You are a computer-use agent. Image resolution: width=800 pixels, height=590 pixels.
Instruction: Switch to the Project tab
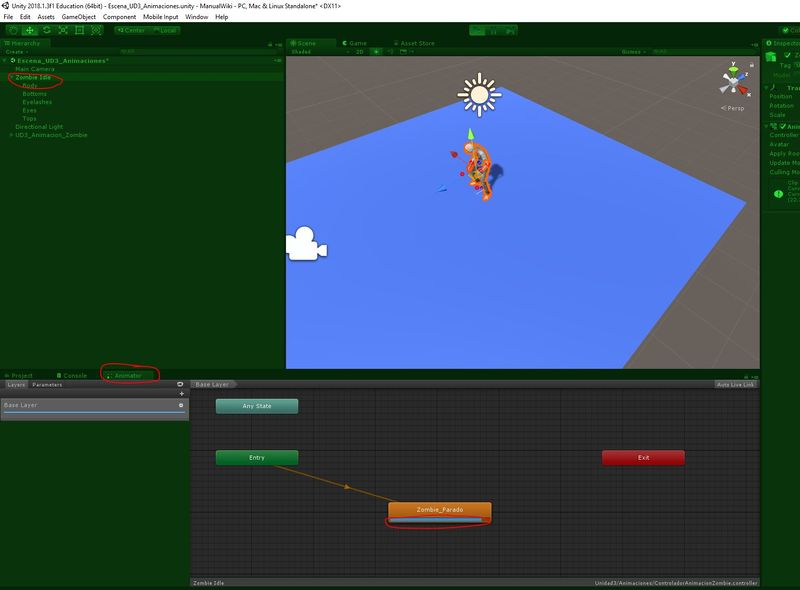tap(19, 376)
